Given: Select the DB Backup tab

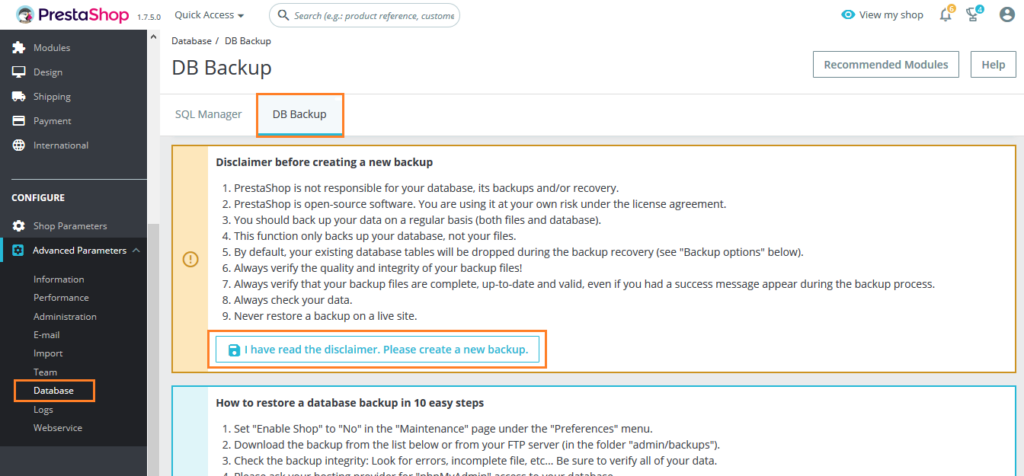Looking at the screenshot, I should pyautogui.click(x=299, y=114).
